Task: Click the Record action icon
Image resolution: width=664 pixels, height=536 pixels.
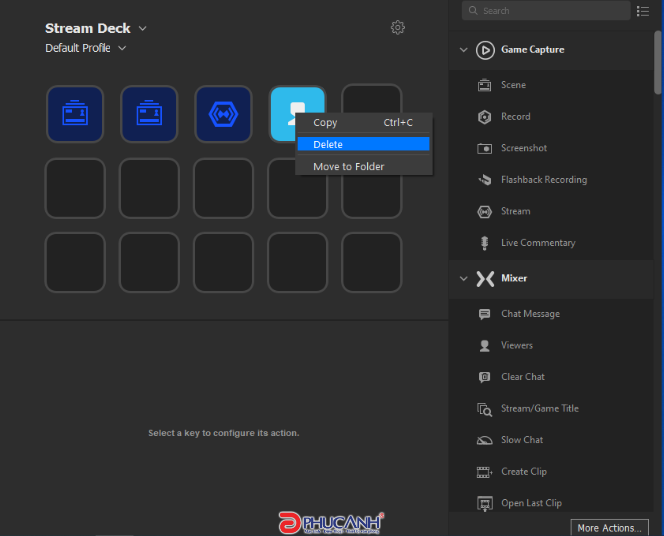Action: (x=484, y=117)
